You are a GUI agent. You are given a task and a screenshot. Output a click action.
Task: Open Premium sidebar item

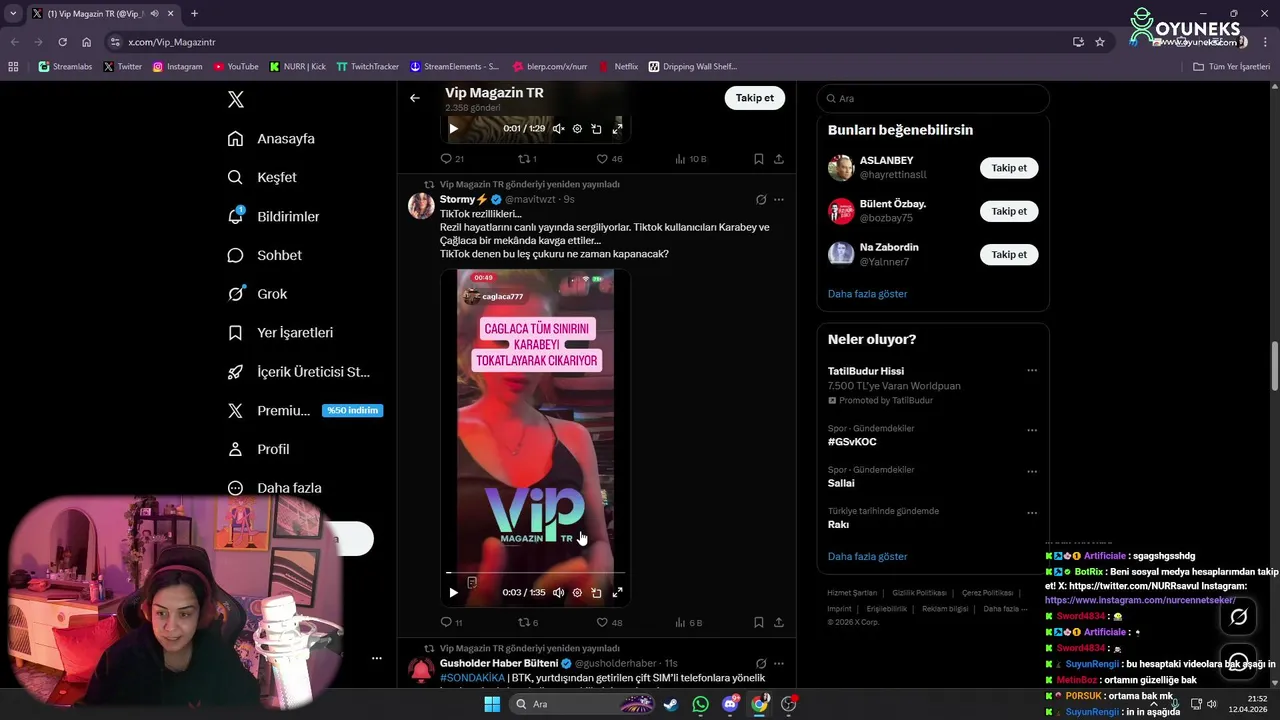click(x=304, y=410)
